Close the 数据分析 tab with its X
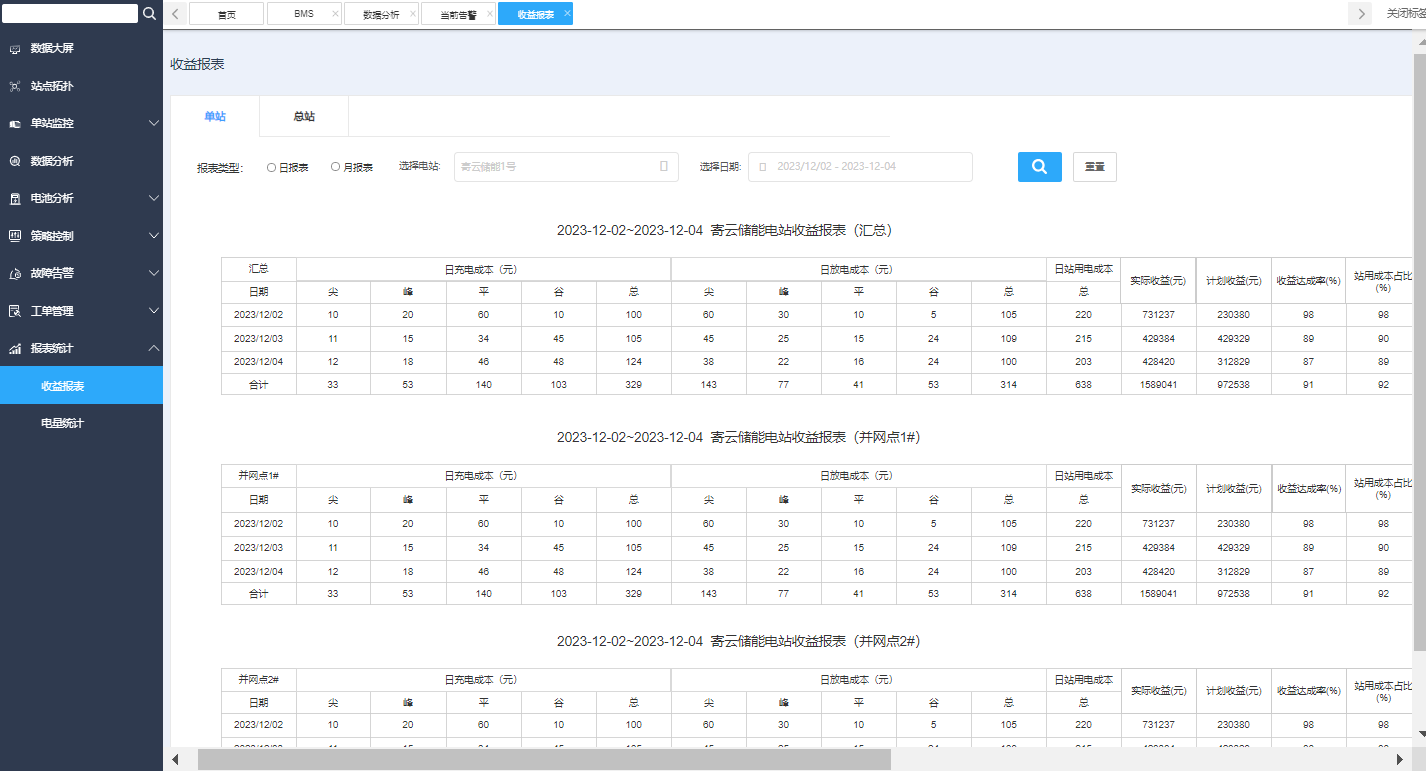This screenshot has height=772, width=1426. [x=413, y=14]
